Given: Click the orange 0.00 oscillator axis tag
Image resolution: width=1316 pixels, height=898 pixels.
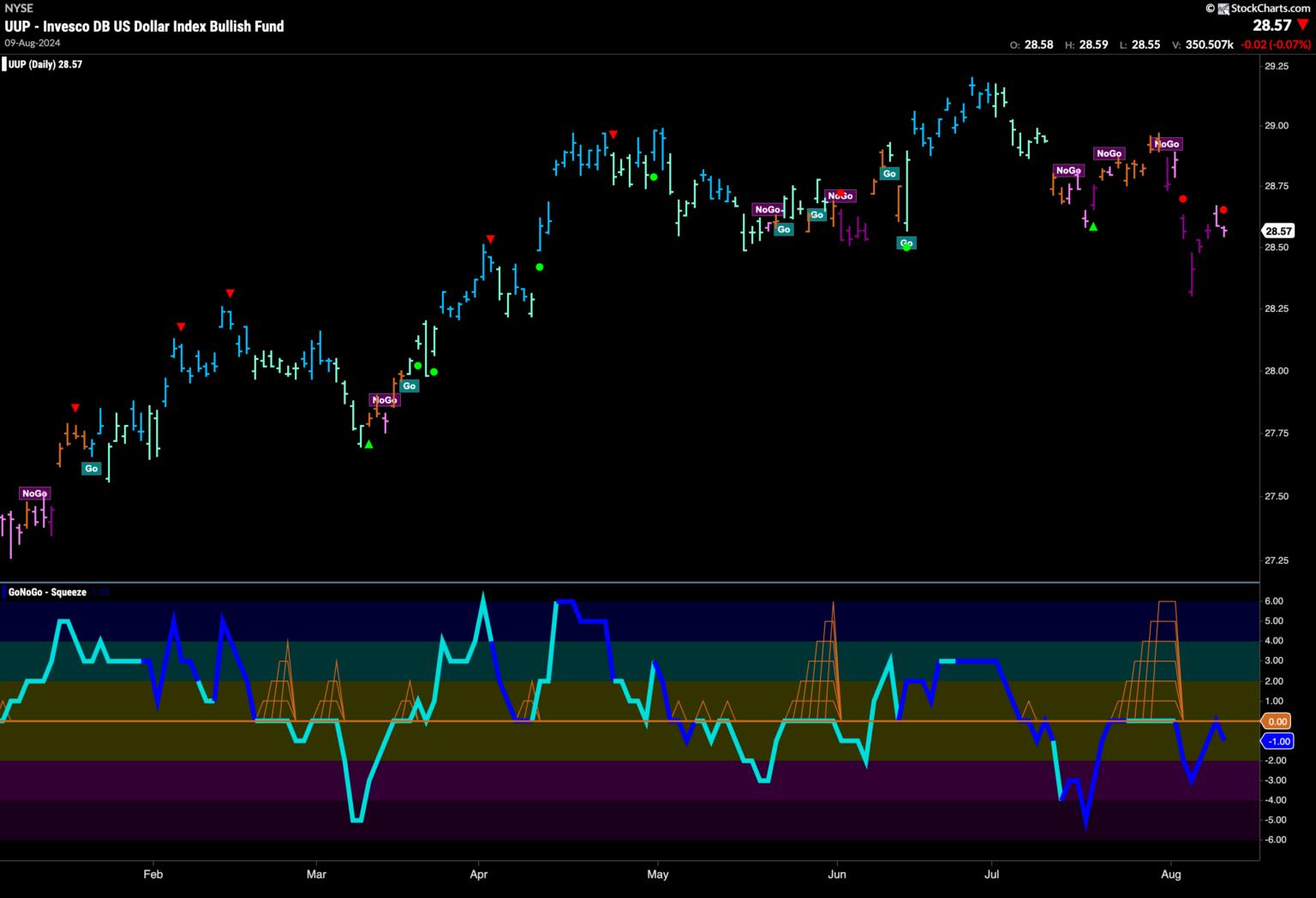Looking at the screenshot, I should tap(1277, 721).
